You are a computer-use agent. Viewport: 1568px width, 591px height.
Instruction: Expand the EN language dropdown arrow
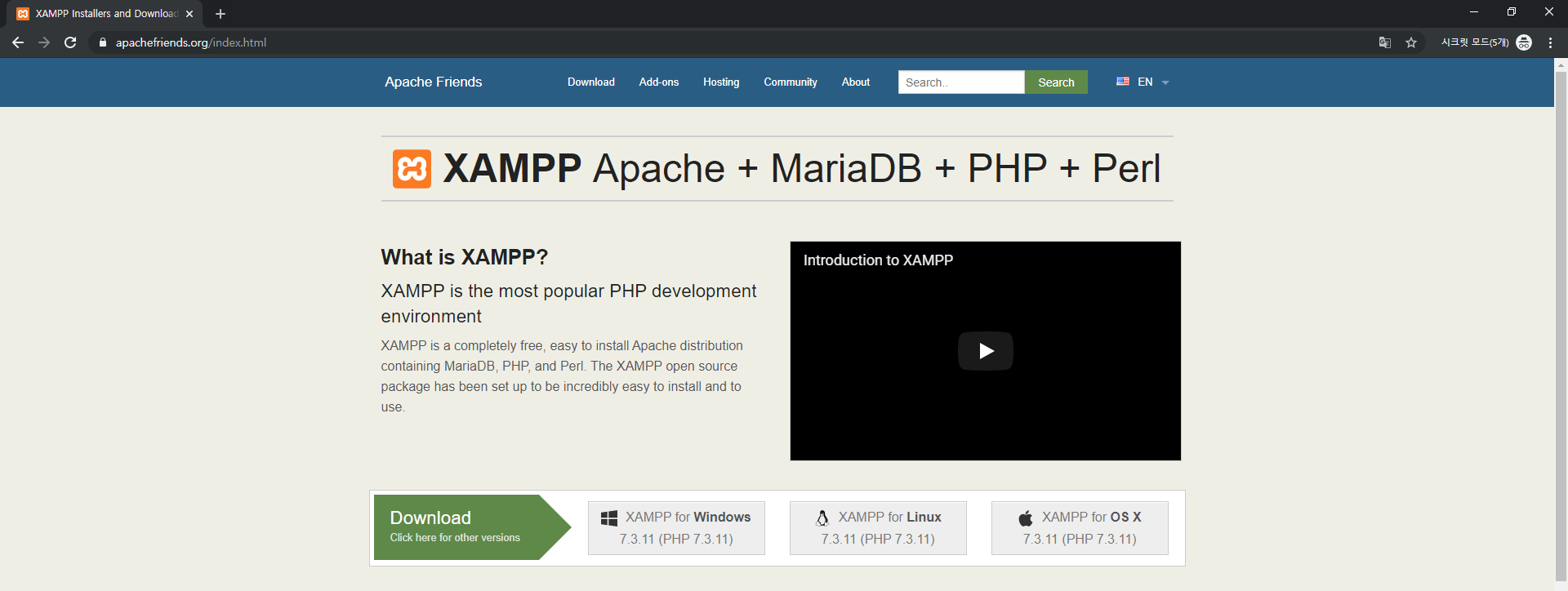pos(1165,82)
